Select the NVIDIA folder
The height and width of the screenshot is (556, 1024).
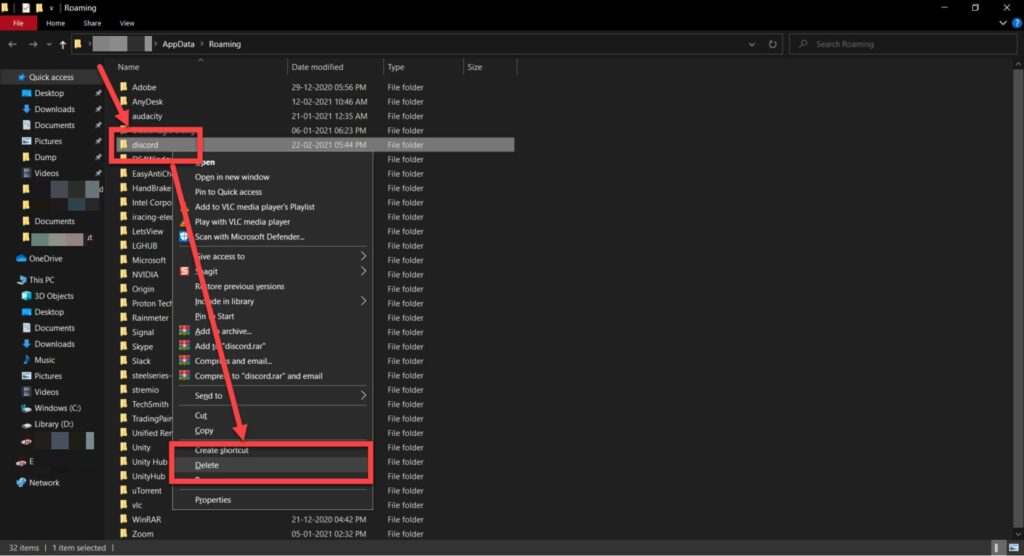(145, 275)
